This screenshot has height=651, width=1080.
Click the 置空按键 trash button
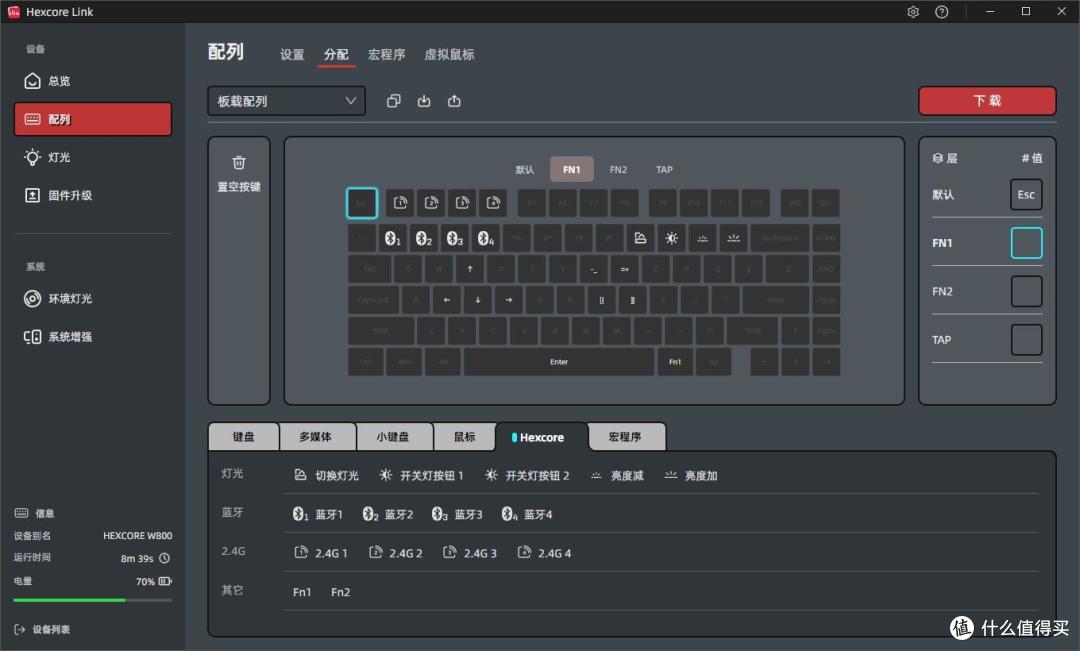pos(239,174)
